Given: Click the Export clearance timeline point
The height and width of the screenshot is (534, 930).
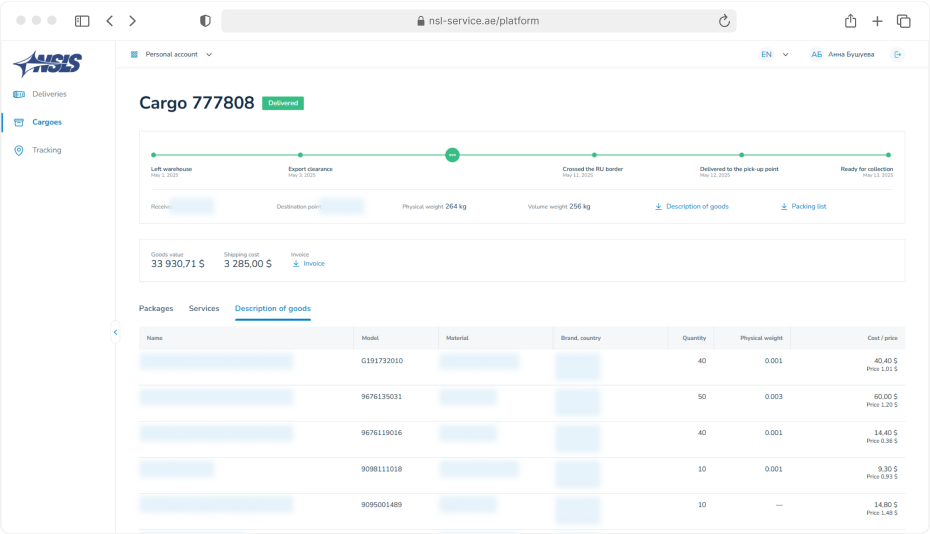Looking at the screenshot, I should 300,155.
